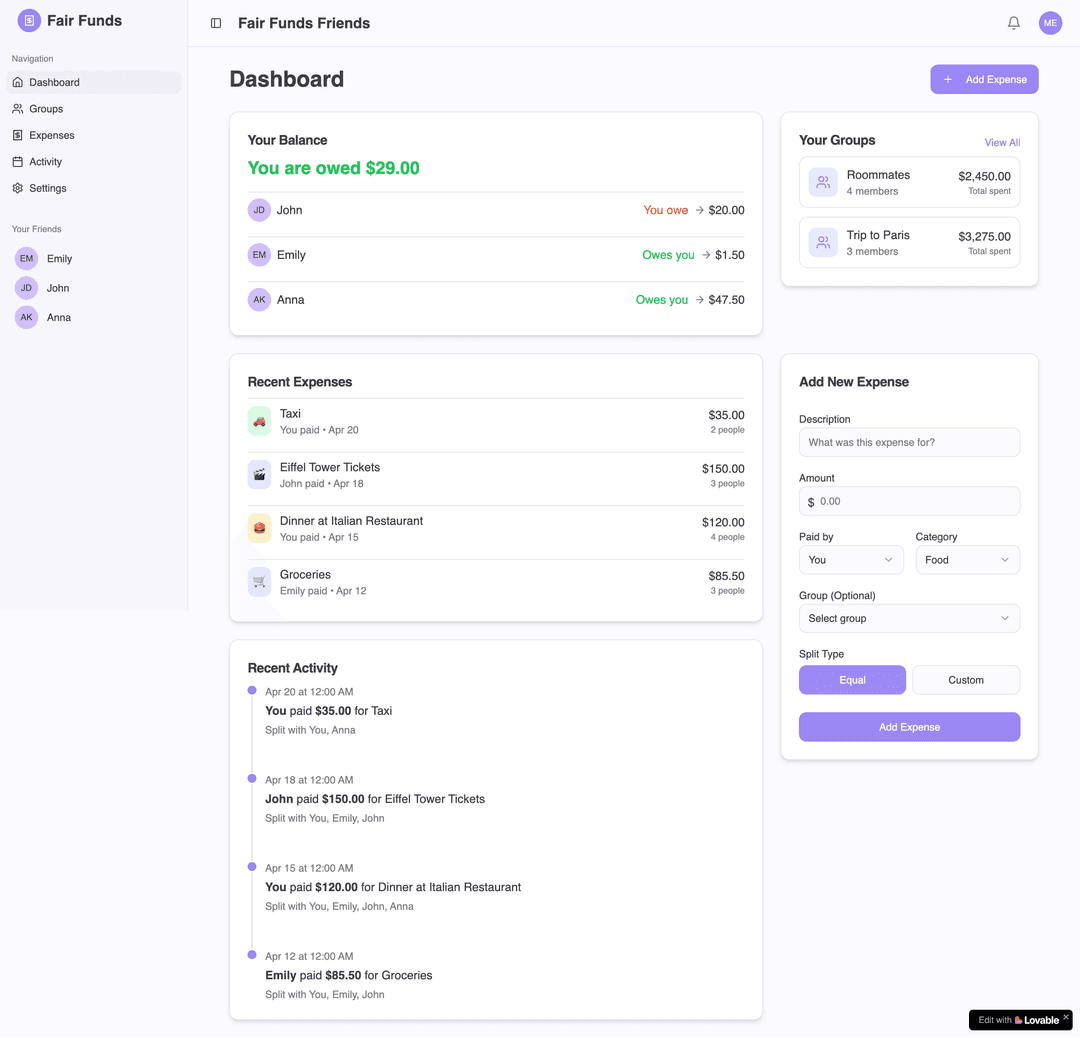The height and width of the screenshot is (1038, 1080).
Task: Click the expense Description input field
Action: coord(909,442)
